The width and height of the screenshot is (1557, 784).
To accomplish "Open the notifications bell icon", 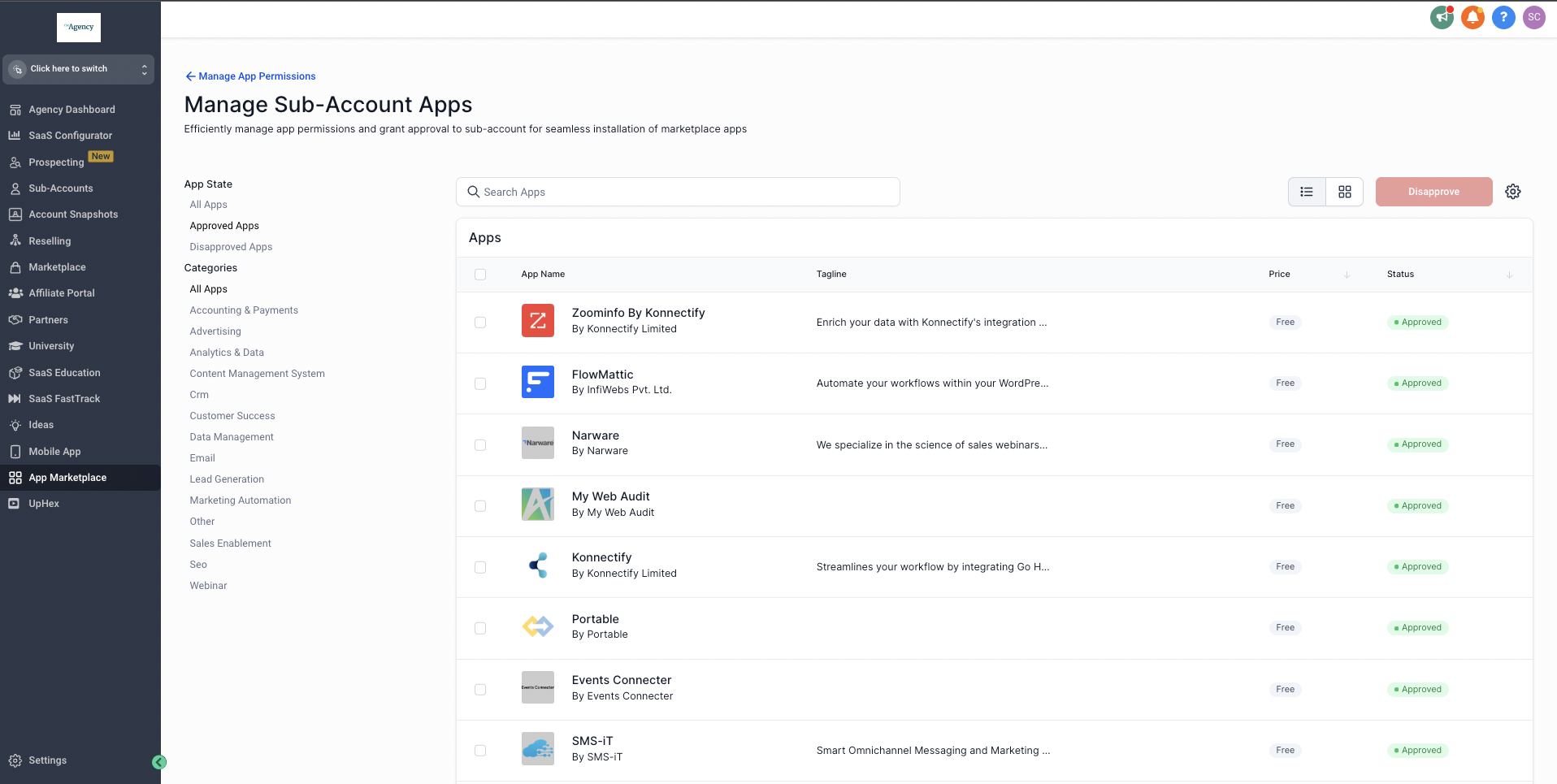I will [x=1472, y=17].
